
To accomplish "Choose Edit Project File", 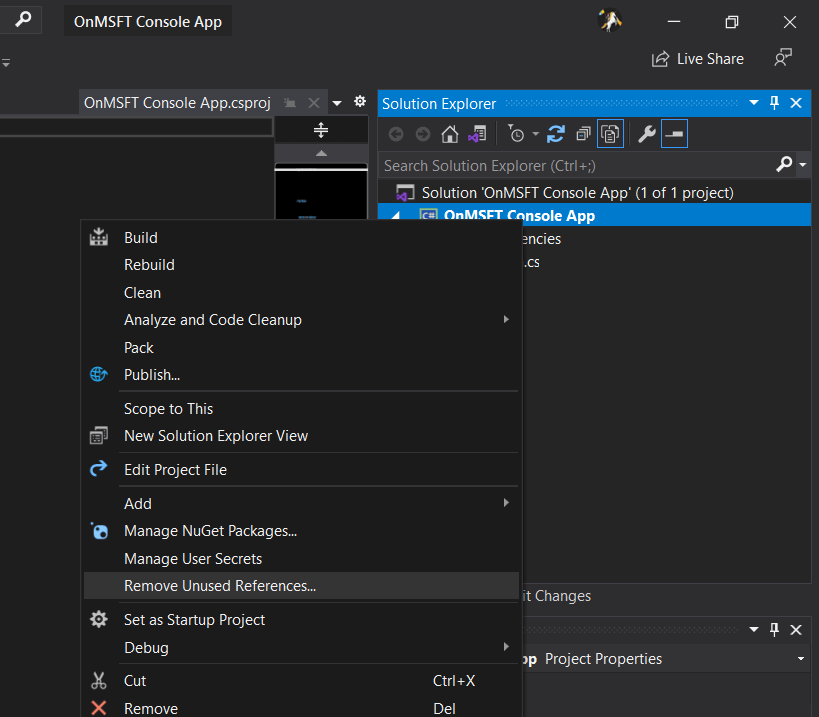I will click(301, 469).
